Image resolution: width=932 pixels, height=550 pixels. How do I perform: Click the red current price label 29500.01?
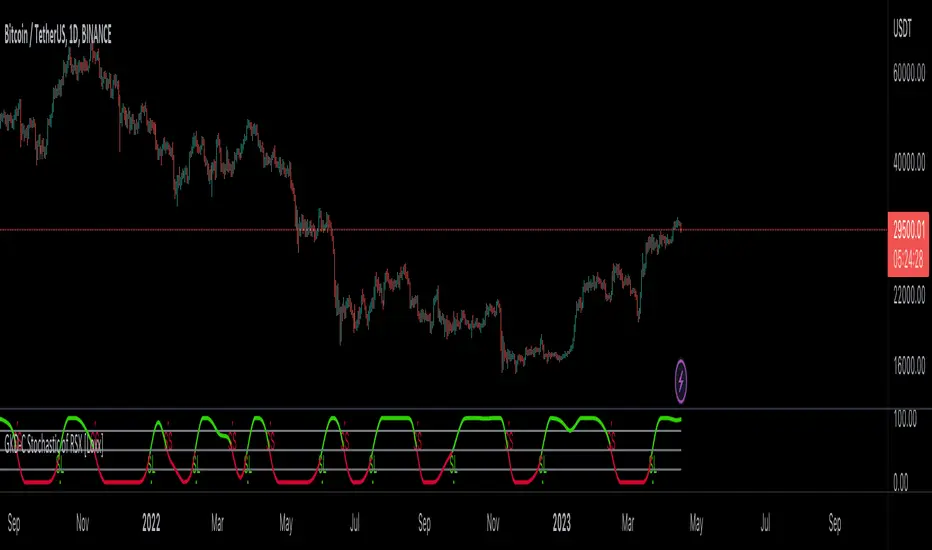coord(908,229)
